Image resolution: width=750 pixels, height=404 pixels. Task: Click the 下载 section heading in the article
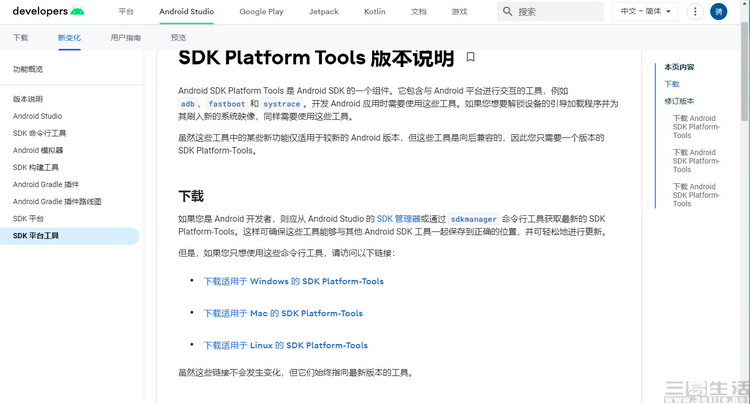191,196
